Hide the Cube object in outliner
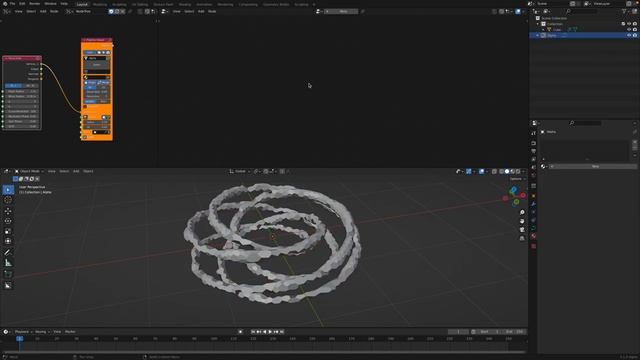Screen dimensions: 640x360 (x=629, y=30)
